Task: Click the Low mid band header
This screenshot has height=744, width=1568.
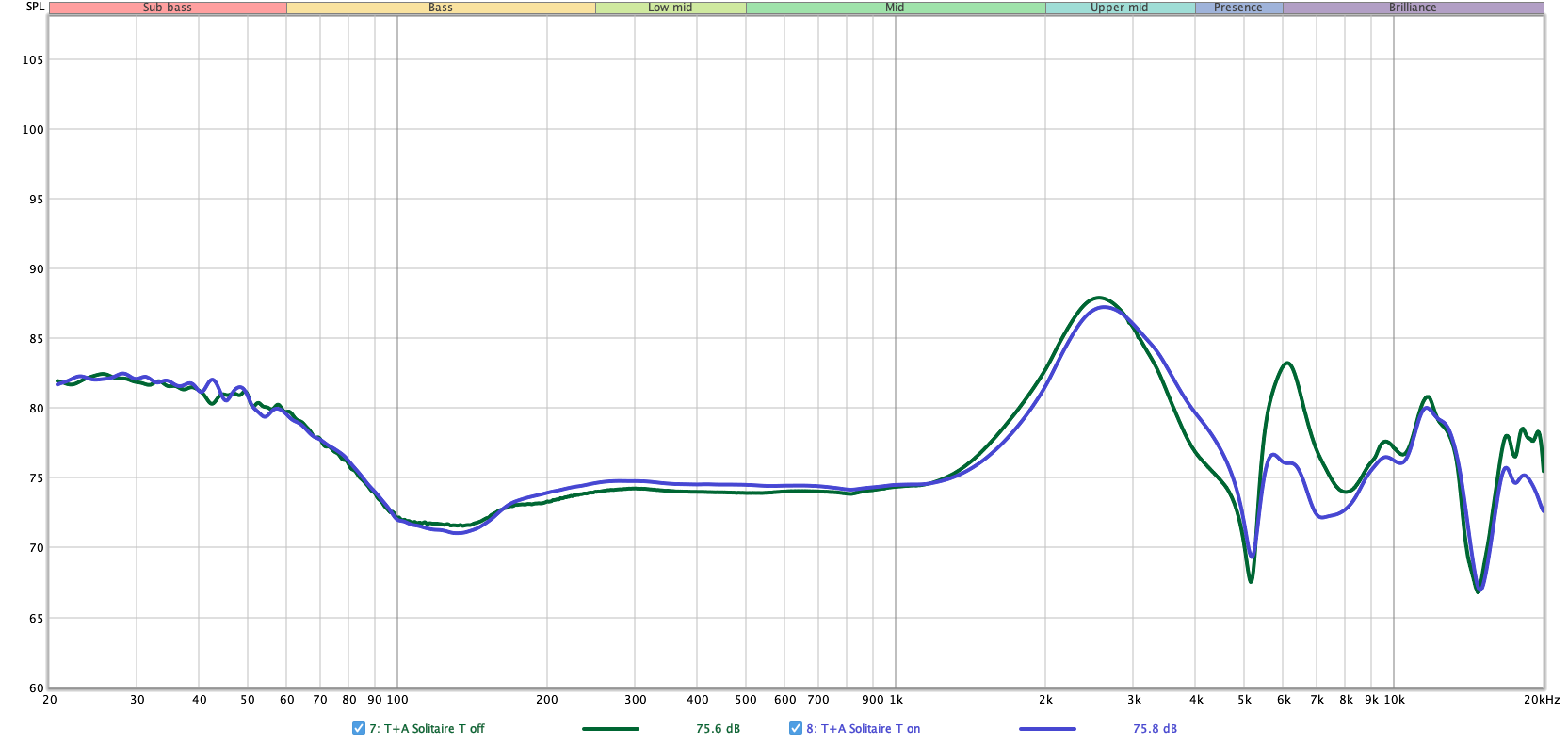Action: [x=671, y=8]
